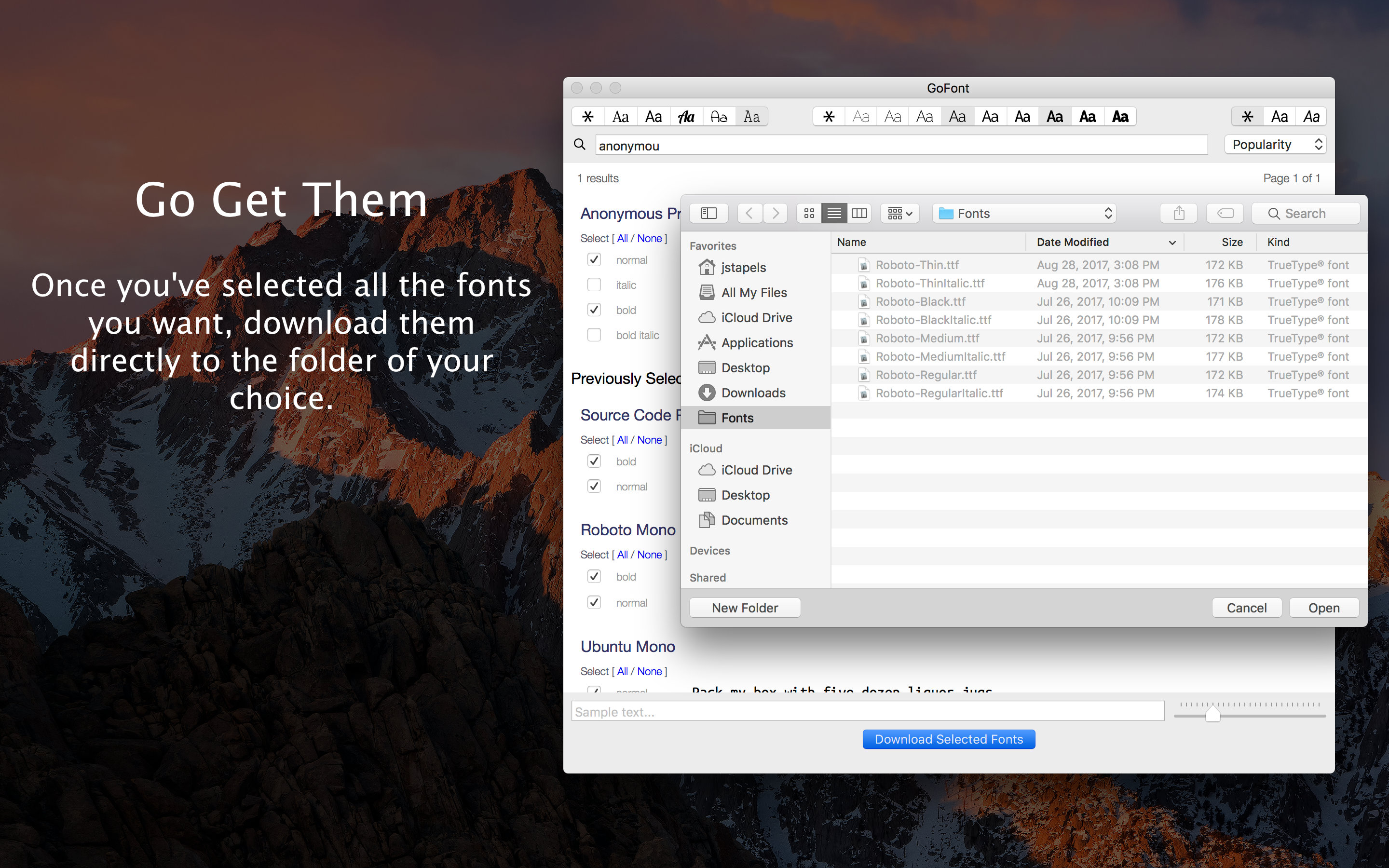The height and width of the screenshot is (868, 1389).
Task: Choose the heaviest font weight icon
Action: (1120, 117)
